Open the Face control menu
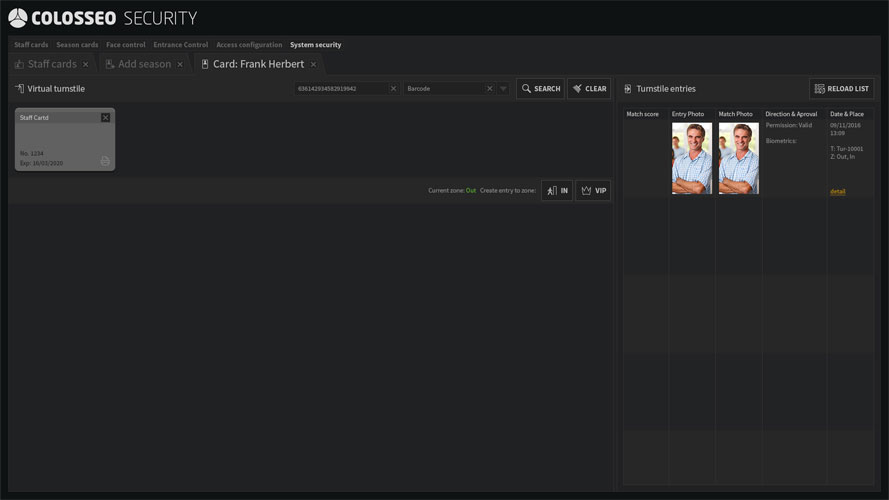889x500 pixels. pos(125,45)
